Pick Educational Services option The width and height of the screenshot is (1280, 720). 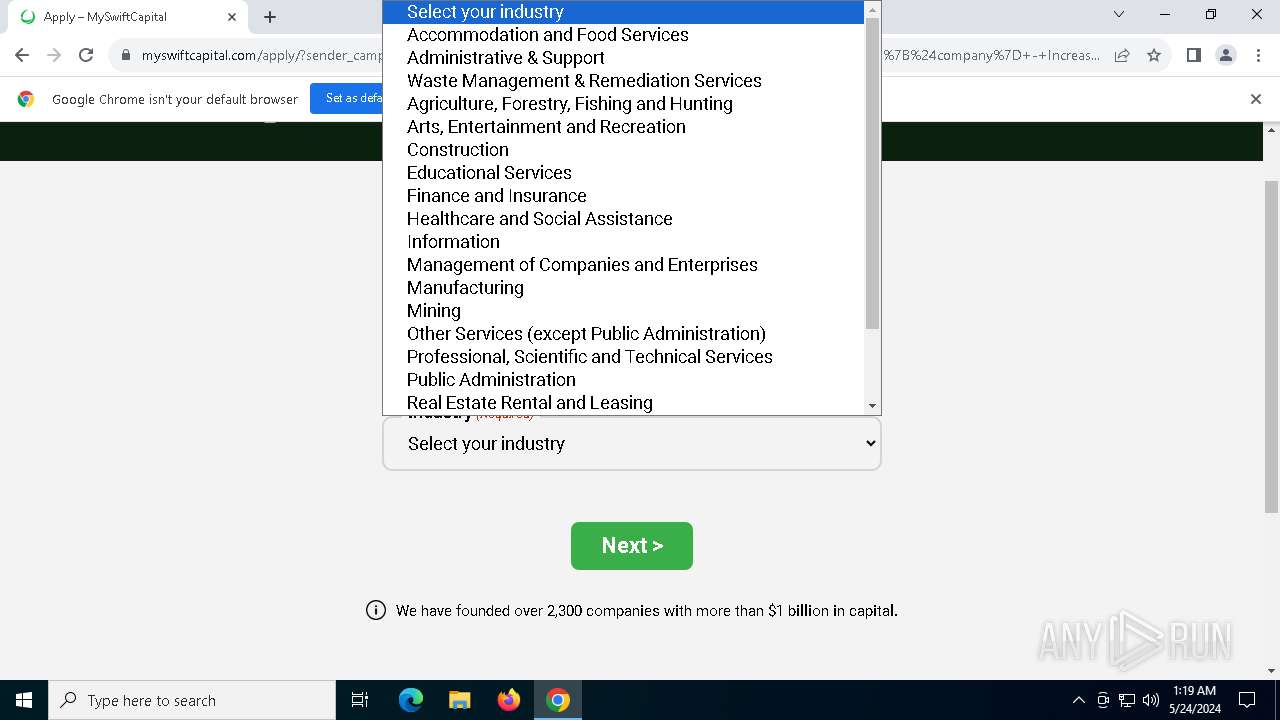click(x=623, y=173)
